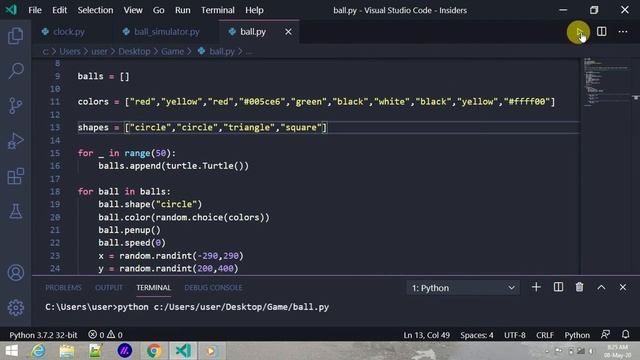Click the Users breadcrumb segment
The height and width of the screenshot is (360, 640).
coord(70,51)
